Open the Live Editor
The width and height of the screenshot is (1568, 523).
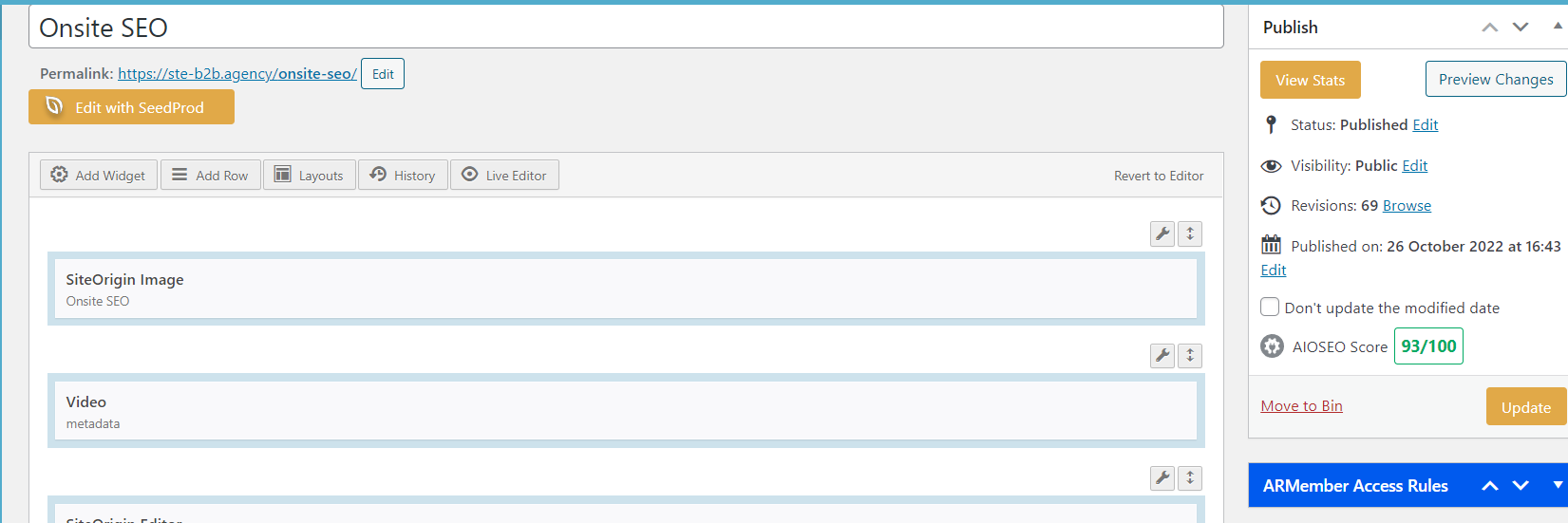coord(504,176)
